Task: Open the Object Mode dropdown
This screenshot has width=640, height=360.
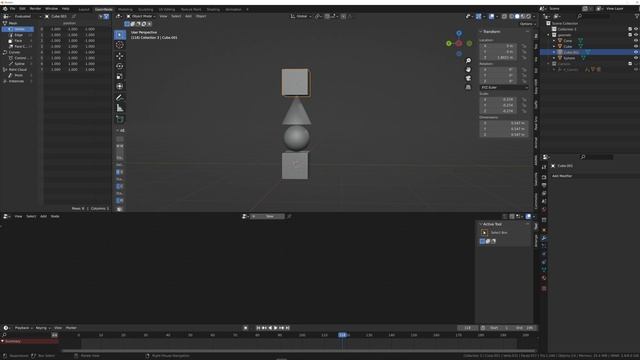Action: tap(141, 16)
